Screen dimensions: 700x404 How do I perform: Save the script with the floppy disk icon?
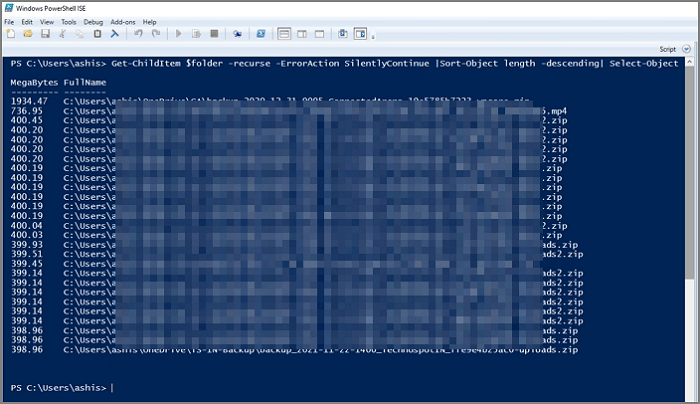(45, 33)
